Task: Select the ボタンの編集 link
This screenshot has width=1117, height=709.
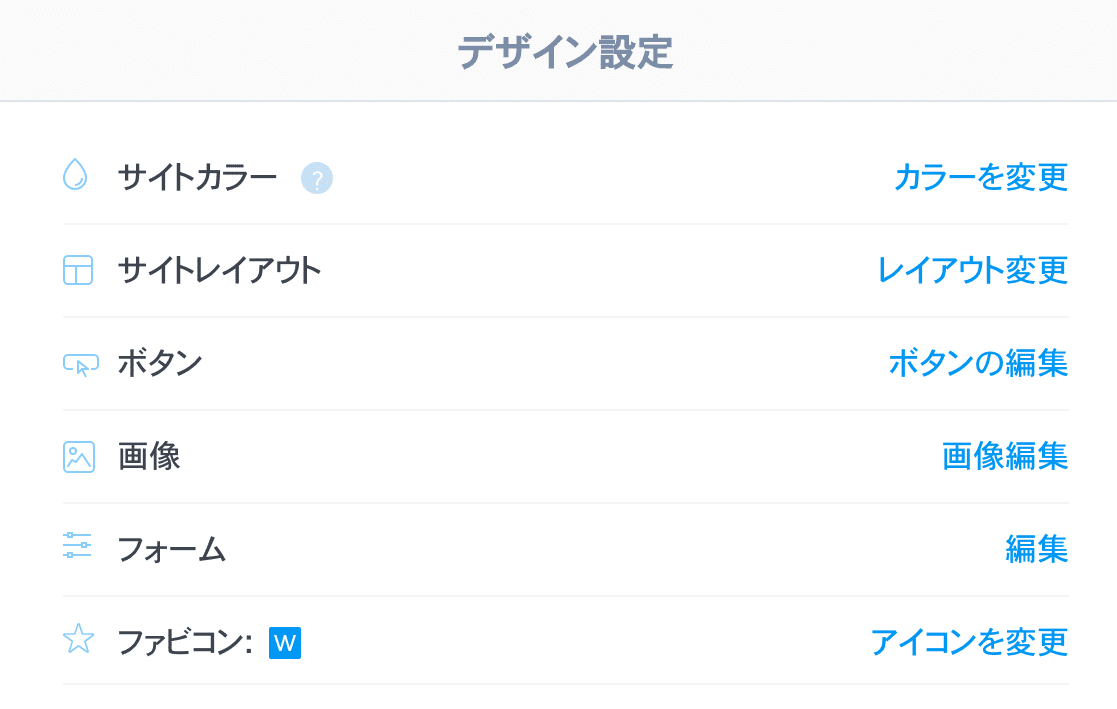Action: click(x=978, y=363)
